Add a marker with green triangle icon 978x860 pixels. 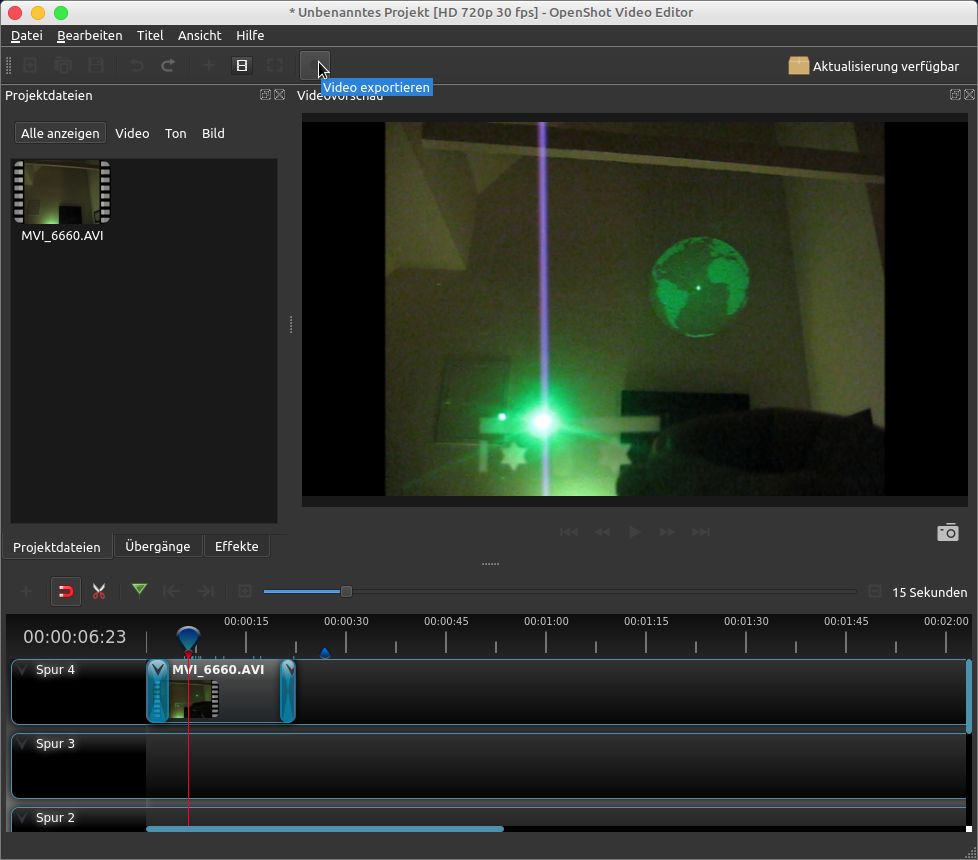[x=140, y=590]
